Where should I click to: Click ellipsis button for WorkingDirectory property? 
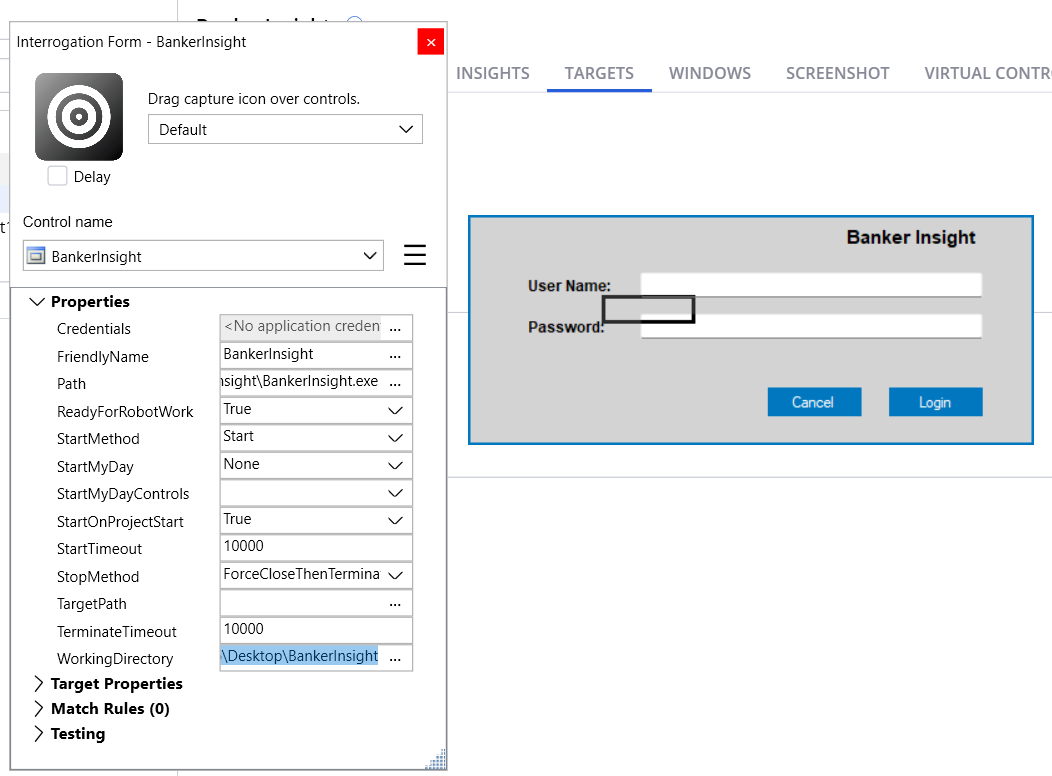click(x=395, y=658)
